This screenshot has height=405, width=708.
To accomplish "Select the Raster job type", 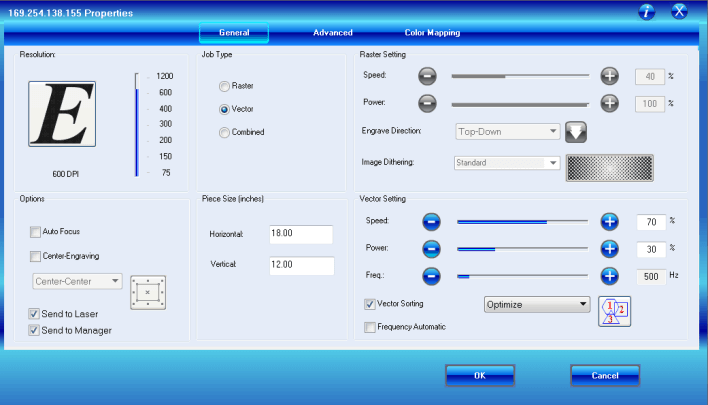I will 224,86.
